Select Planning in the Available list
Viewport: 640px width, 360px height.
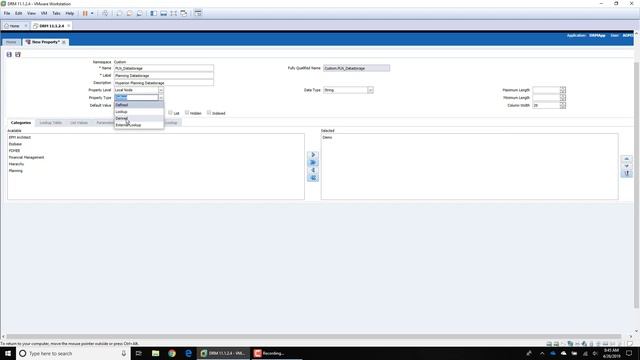(x=16, y=171)
